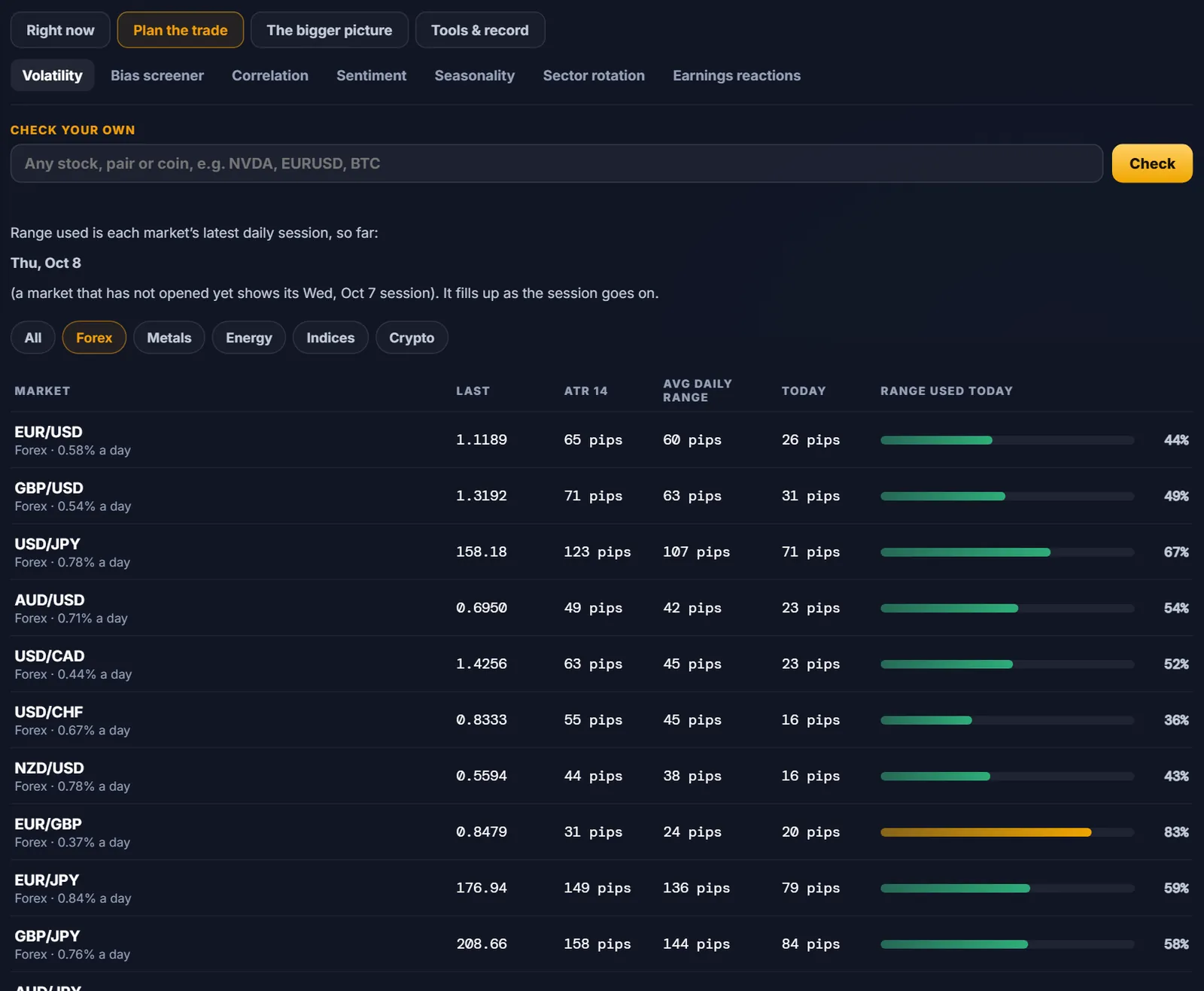
Task: Show only Energy markets
Action: pos(249,338)
